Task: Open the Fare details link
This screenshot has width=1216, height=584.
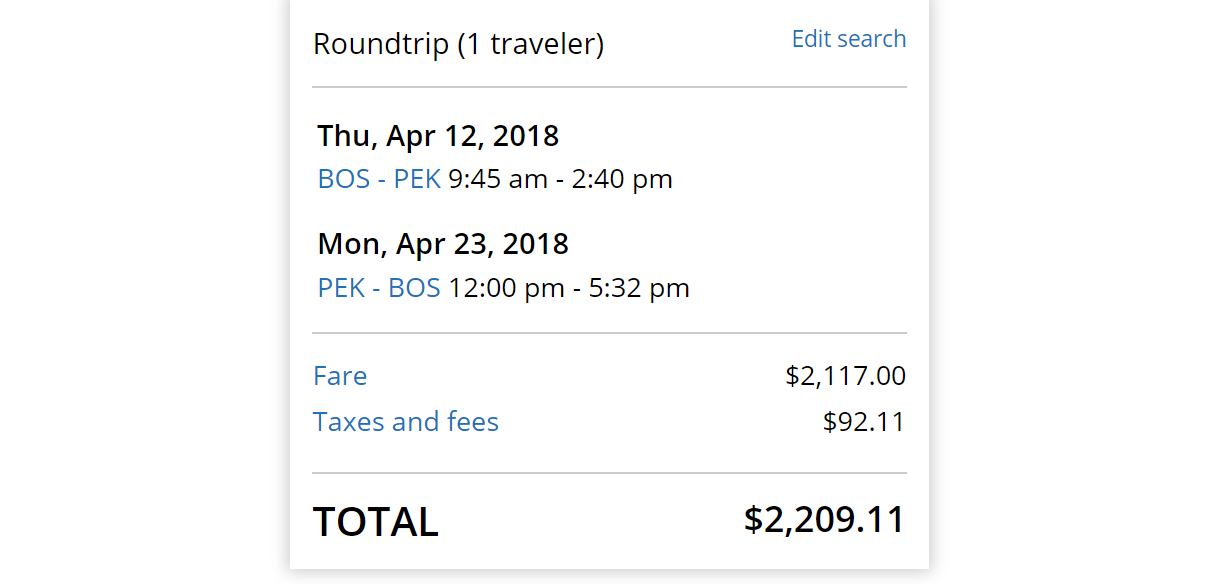Action: [340, 376]
